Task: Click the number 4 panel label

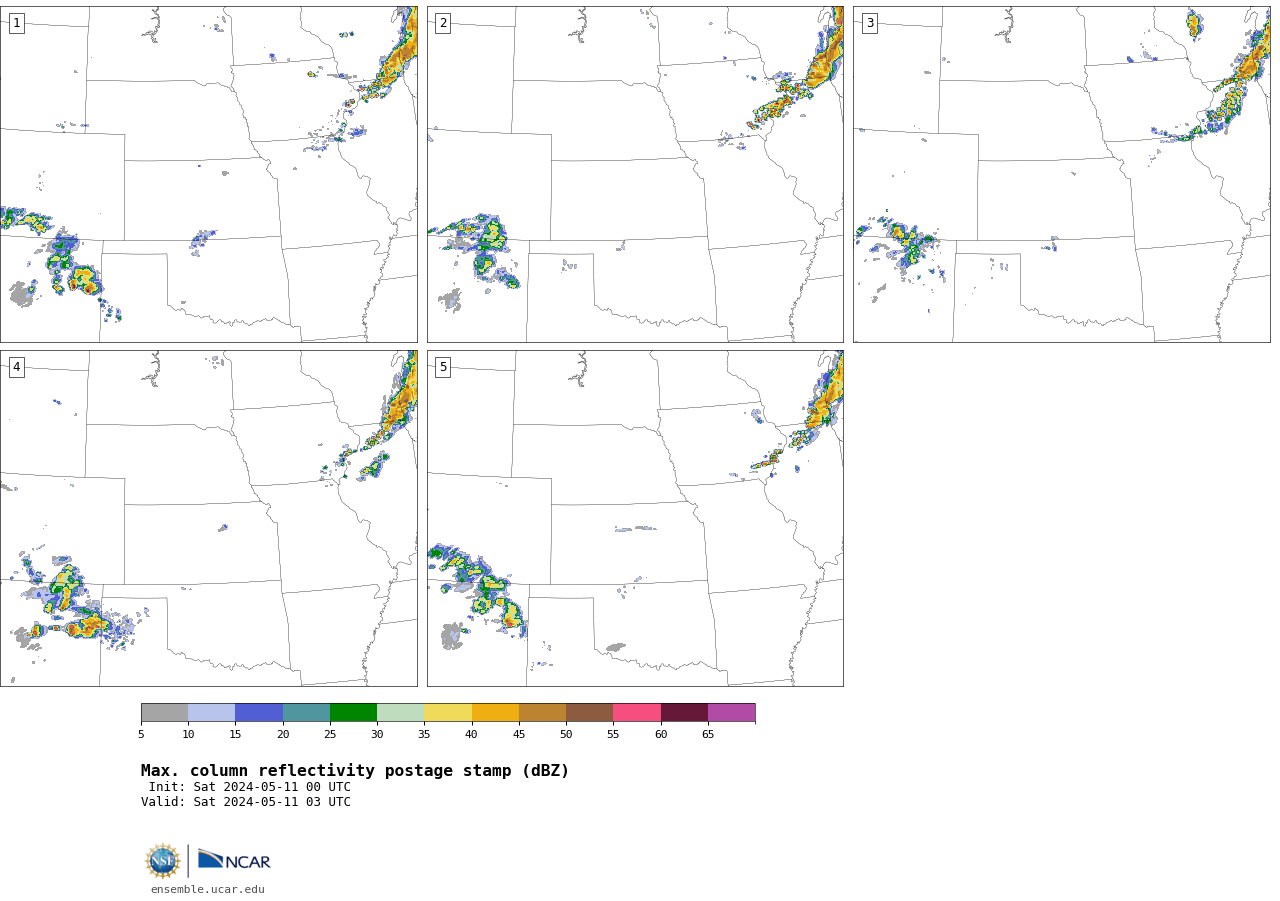Action: [x=16, y=367]
